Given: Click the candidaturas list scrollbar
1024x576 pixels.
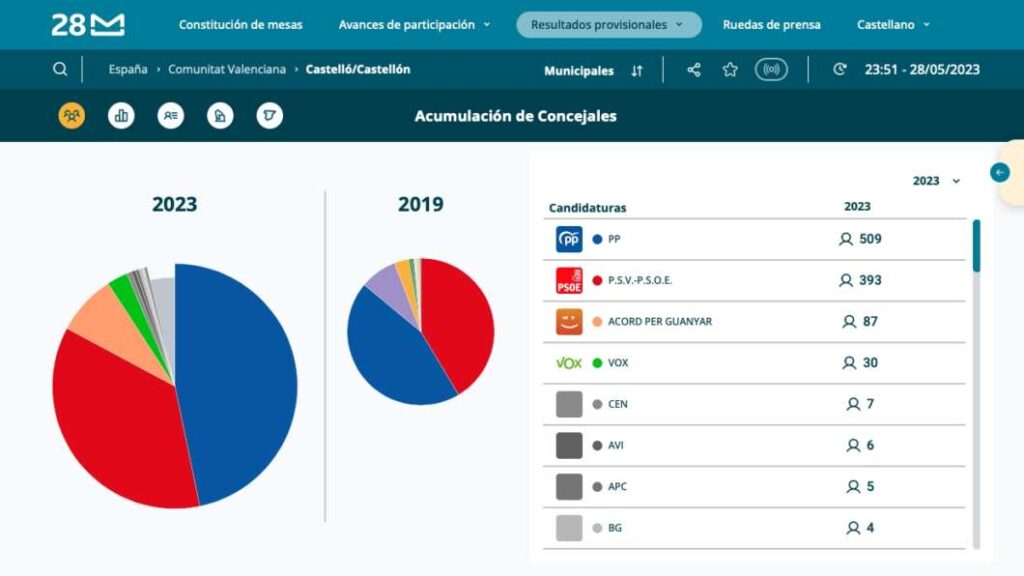Looking at the screenshot, I should point(976,246).
